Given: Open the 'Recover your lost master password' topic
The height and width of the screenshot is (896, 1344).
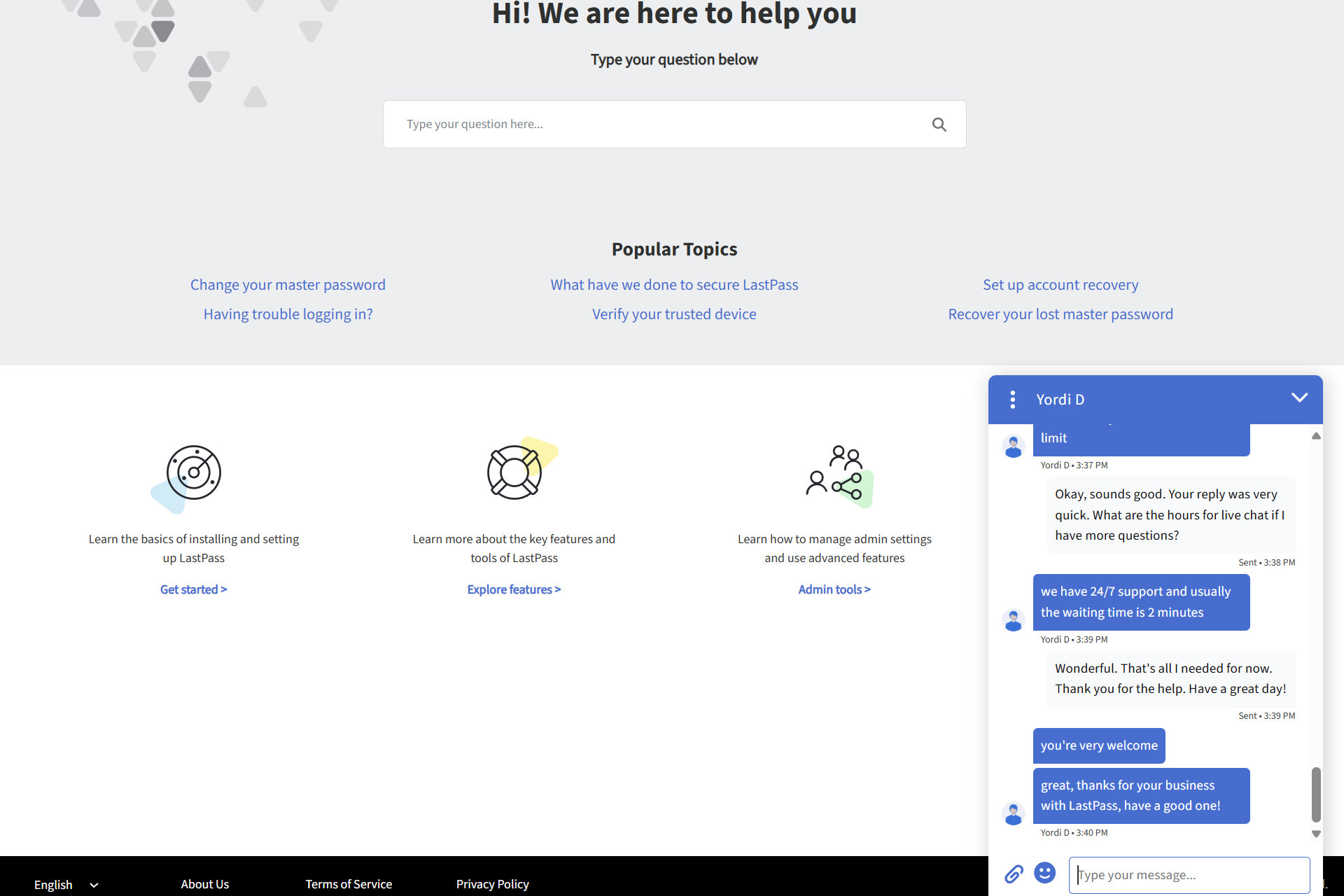Looking at the screenshot, I should coord(1060,313).
